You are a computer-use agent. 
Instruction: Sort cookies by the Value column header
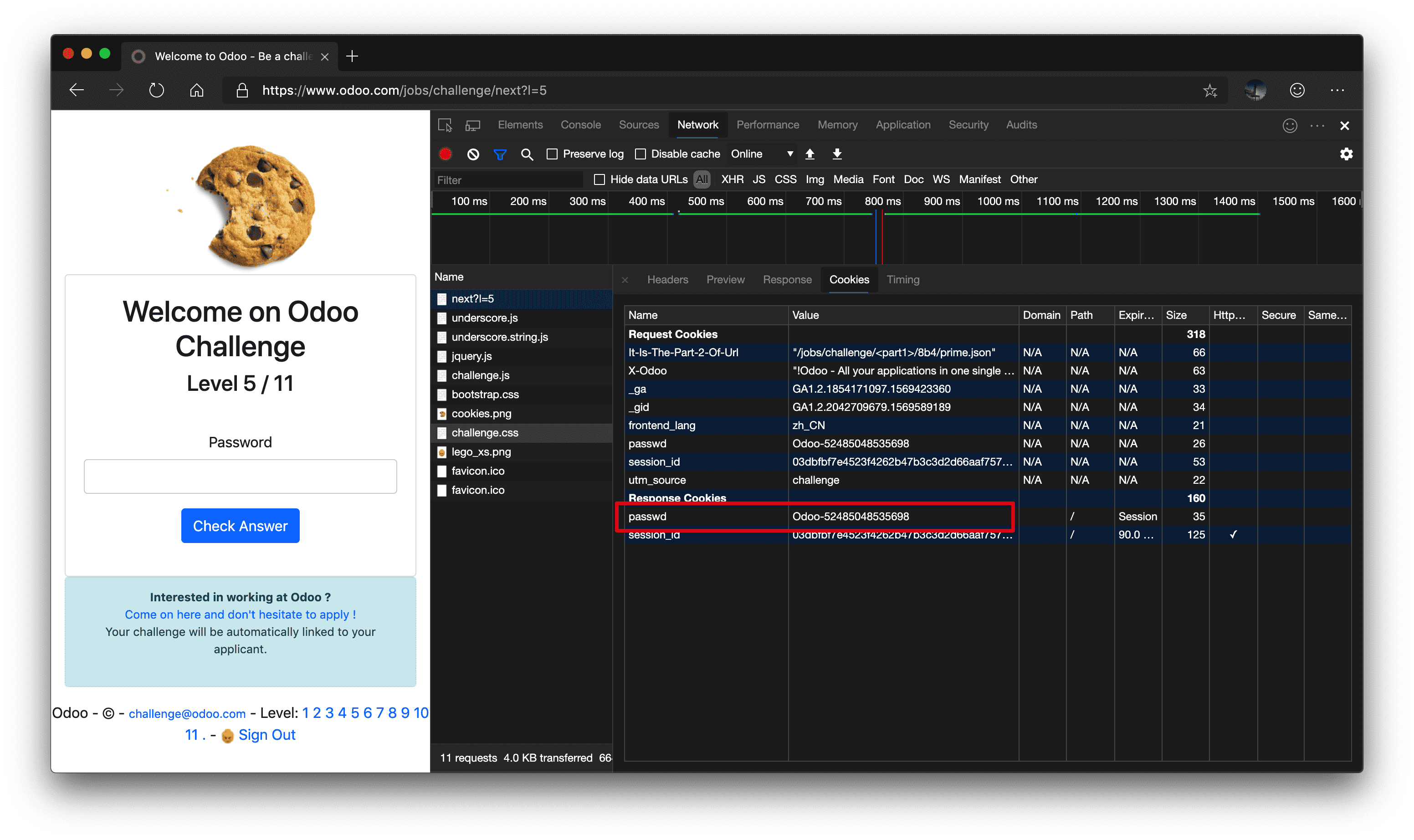(902, 315)
